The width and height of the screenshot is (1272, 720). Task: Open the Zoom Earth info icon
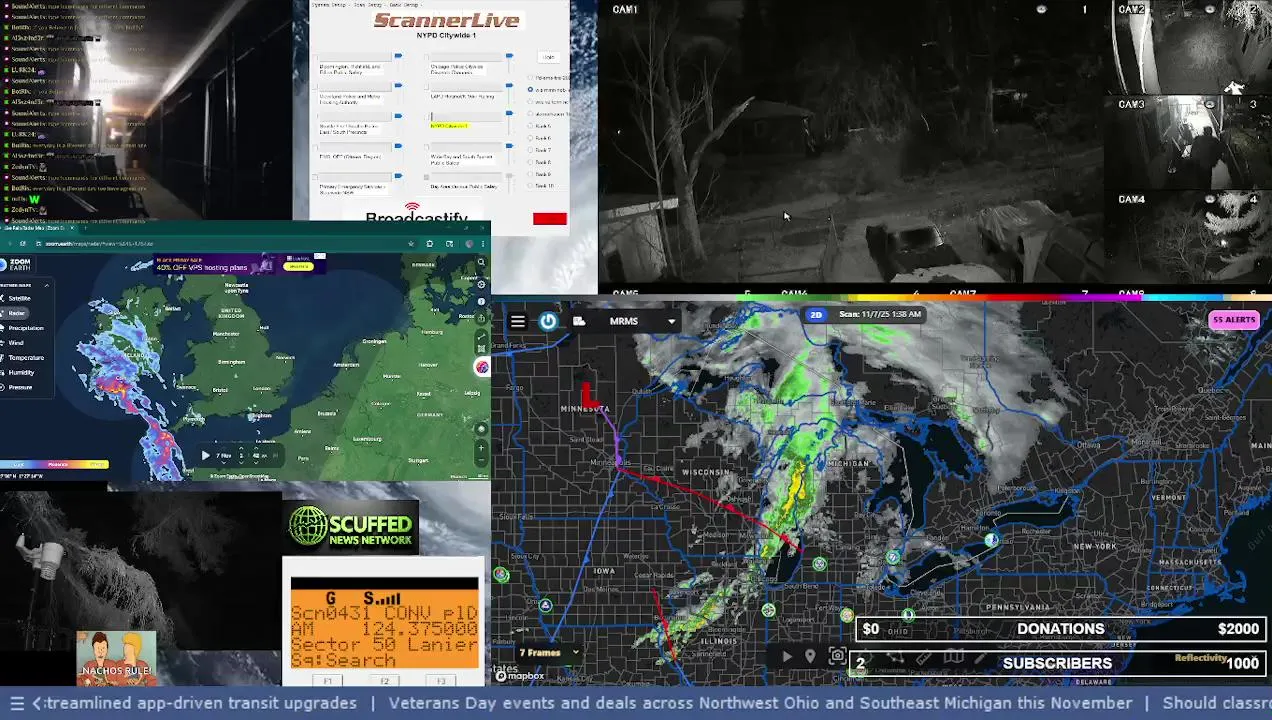tap(481, 301)
